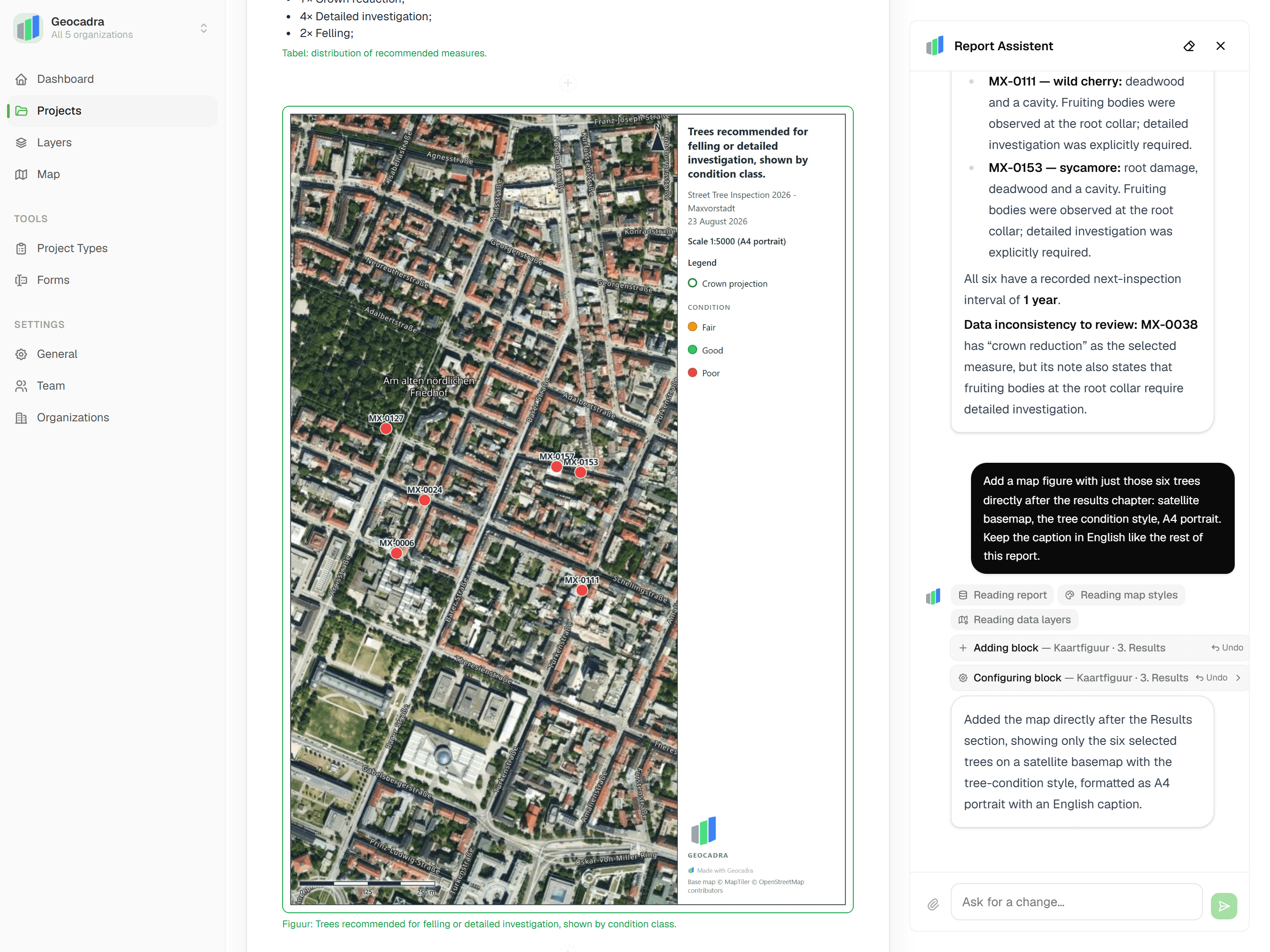Viewport: 1270px width, 952px height.
Task: Click the '2× Felling;' bullet
Action: click(x=326, y=33)
